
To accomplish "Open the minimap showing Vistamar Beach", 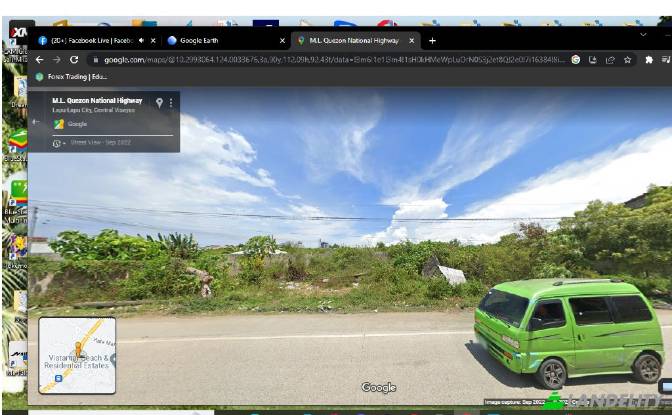I will (x=77, y=355).
